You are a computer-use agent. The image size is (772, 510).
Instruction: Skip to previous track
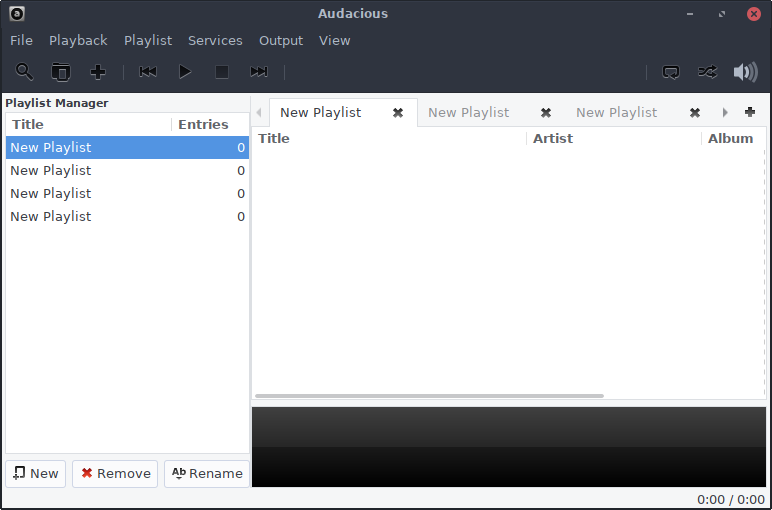[148, 72]
